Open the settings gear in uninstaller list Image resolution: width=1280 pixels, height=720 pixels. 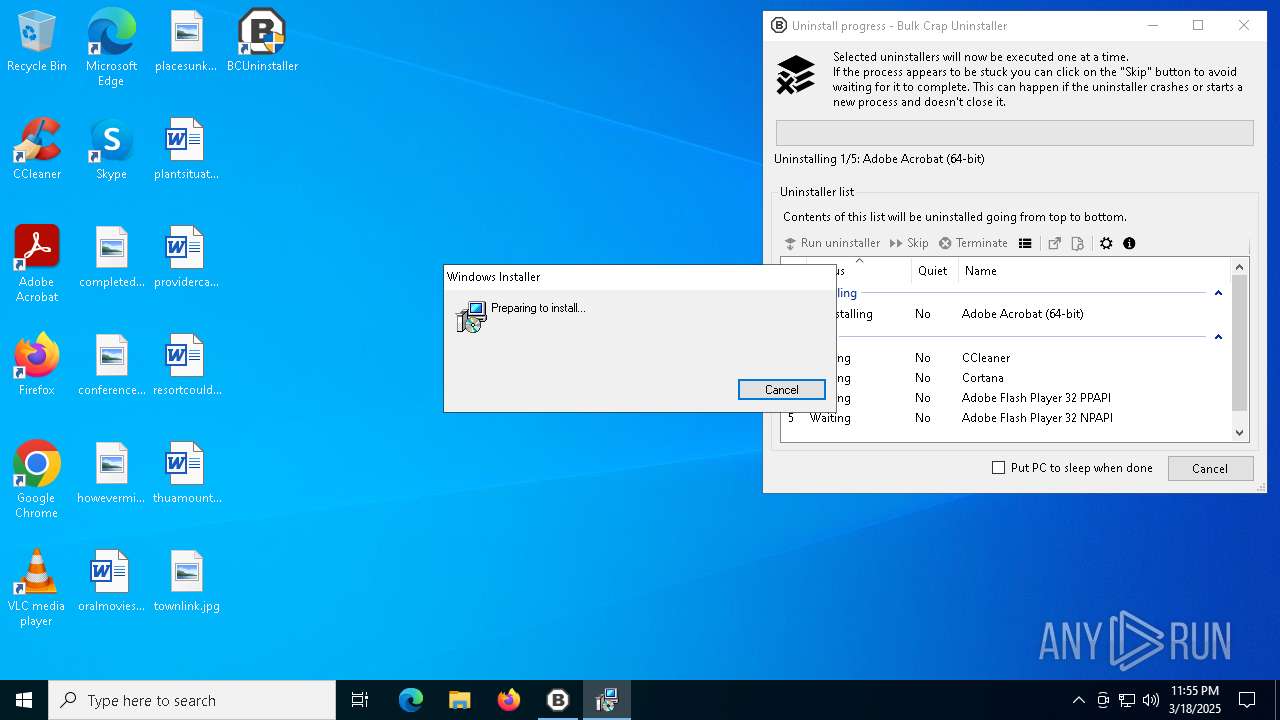[x=1106, y=243]
